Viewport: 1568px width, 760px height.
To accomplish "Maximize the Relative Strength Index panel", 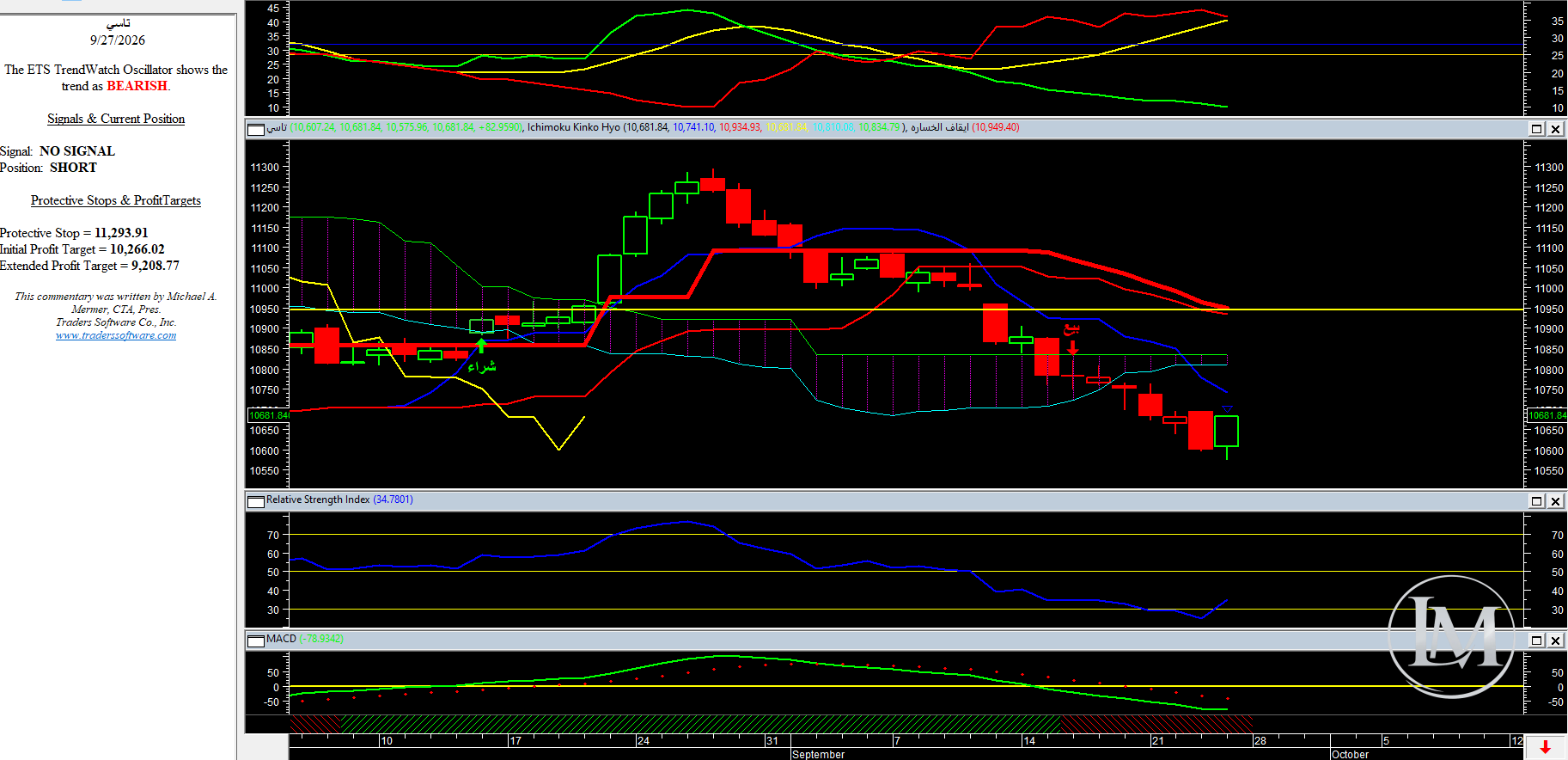I will 1537,501.
